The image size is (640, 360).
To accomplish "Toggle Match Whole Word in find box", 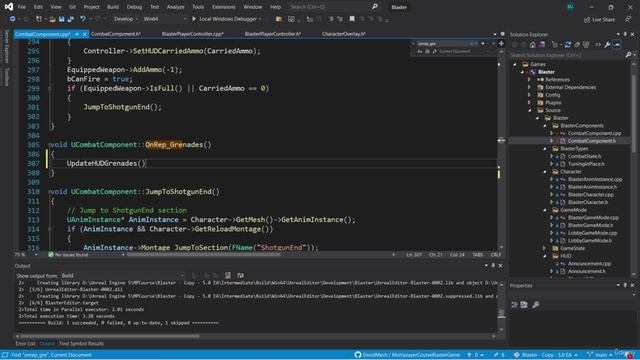I will tap(427, 51).
